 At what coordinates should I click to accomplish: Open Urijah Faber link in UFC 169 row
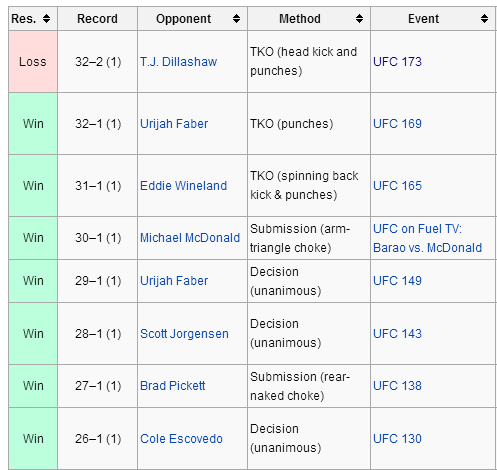[x=174, y=124]
